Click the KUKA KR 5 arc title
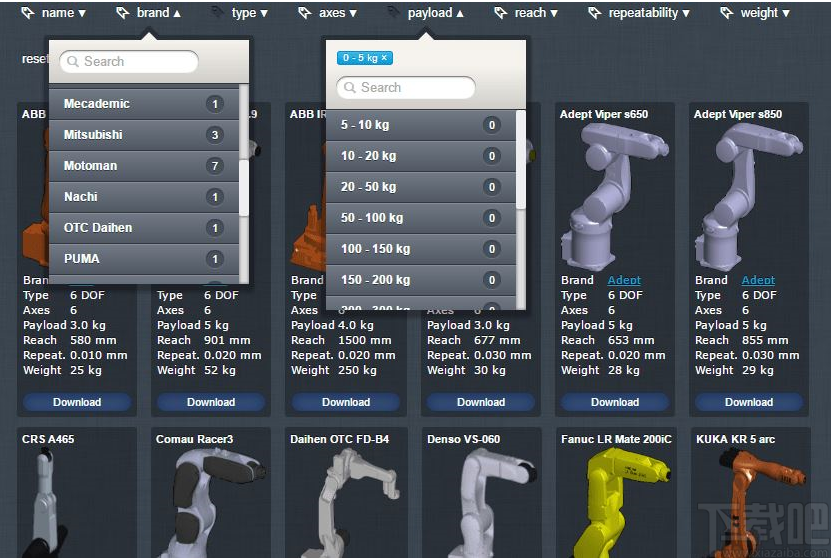The image size is (832, 558). 735,439
